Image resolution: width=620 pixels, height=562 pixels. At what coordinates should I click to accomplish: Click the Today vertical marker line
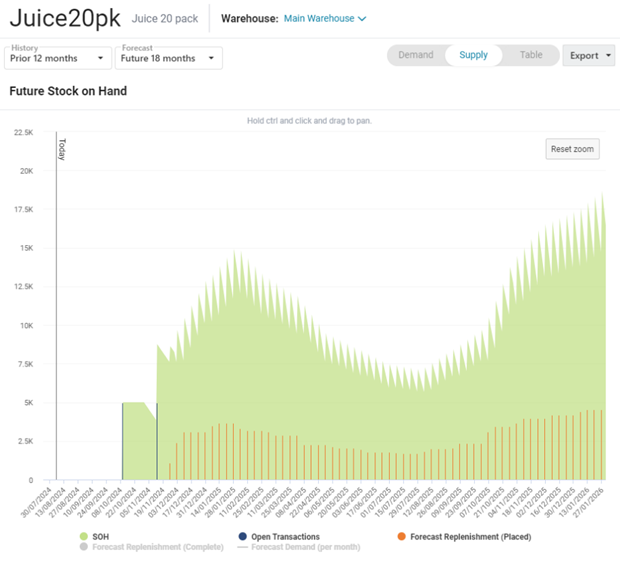56,300
